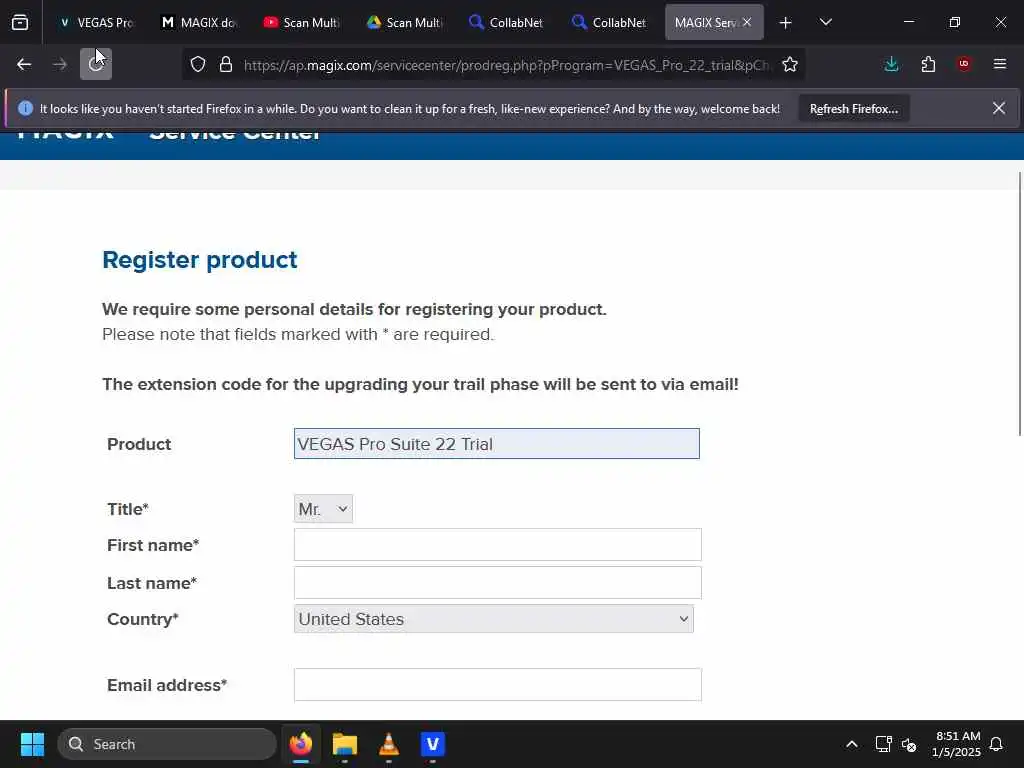Image resolution: width=1024 pixels, height=768 pixels.
Task: Open Firefox from the taskbar
Action: tap(300, 744)
